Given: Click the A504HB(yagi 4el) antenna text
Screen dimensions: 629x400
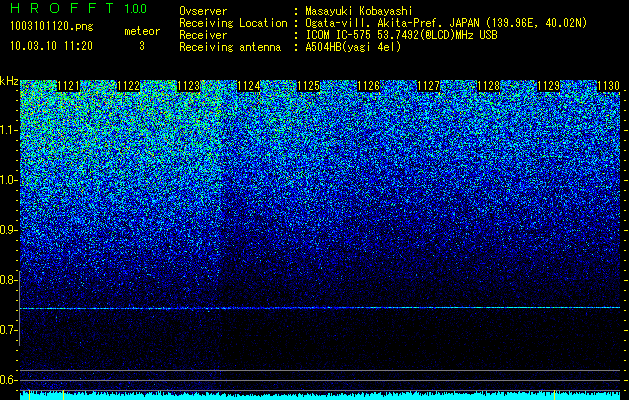Looking at the screenshot, I should (x=353, y=47).
